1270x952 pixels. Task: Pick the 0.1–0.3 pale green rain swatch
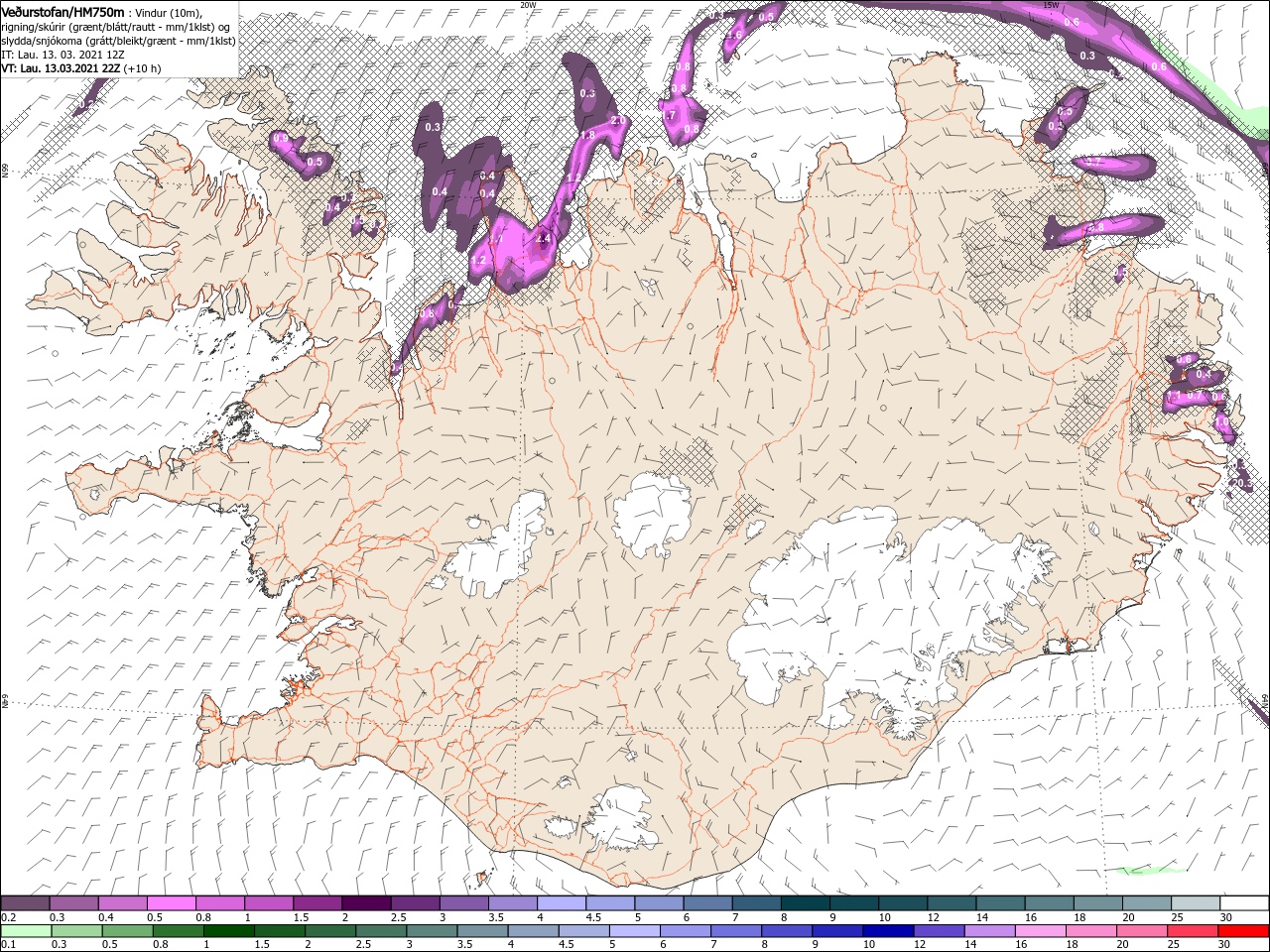coord(26,930)
